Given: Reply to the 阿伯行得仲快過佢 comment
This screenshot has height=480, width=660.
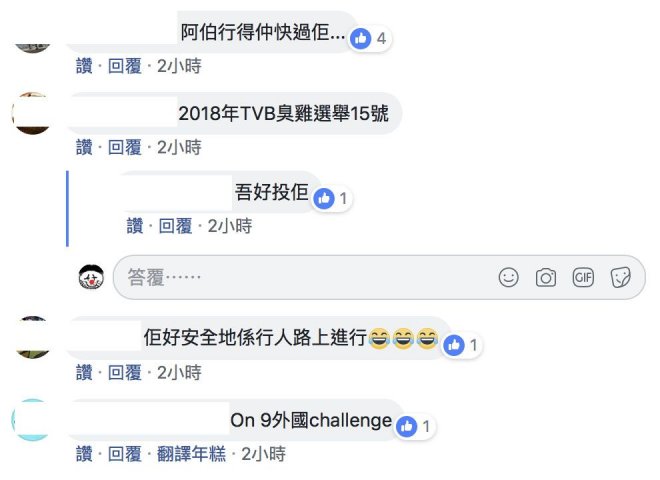Looking at the screenshot, I should pyautogui.click(x=125, y=66).
